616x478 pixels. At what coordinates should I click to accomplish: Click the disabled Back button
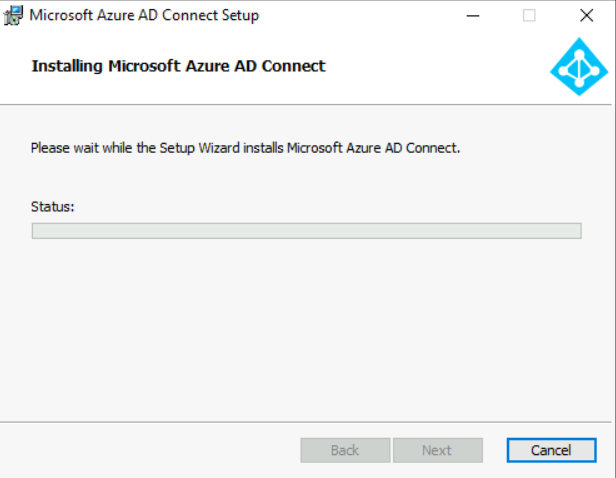(x=345, y=450)
